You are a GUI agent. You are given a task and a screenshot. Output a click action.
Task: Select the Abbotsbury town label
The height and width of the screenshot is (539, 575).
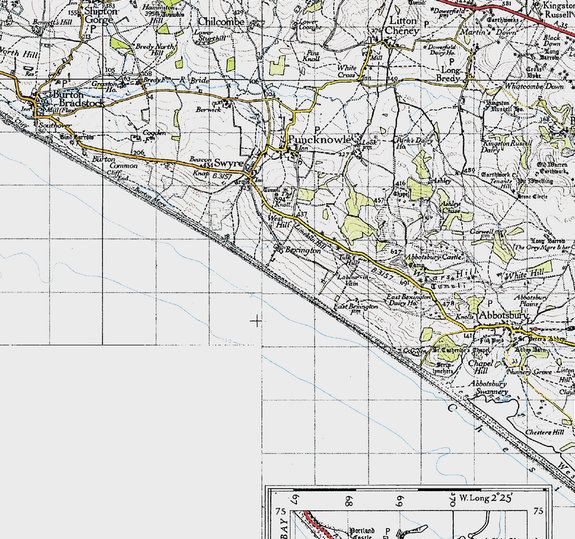[504, 315]
